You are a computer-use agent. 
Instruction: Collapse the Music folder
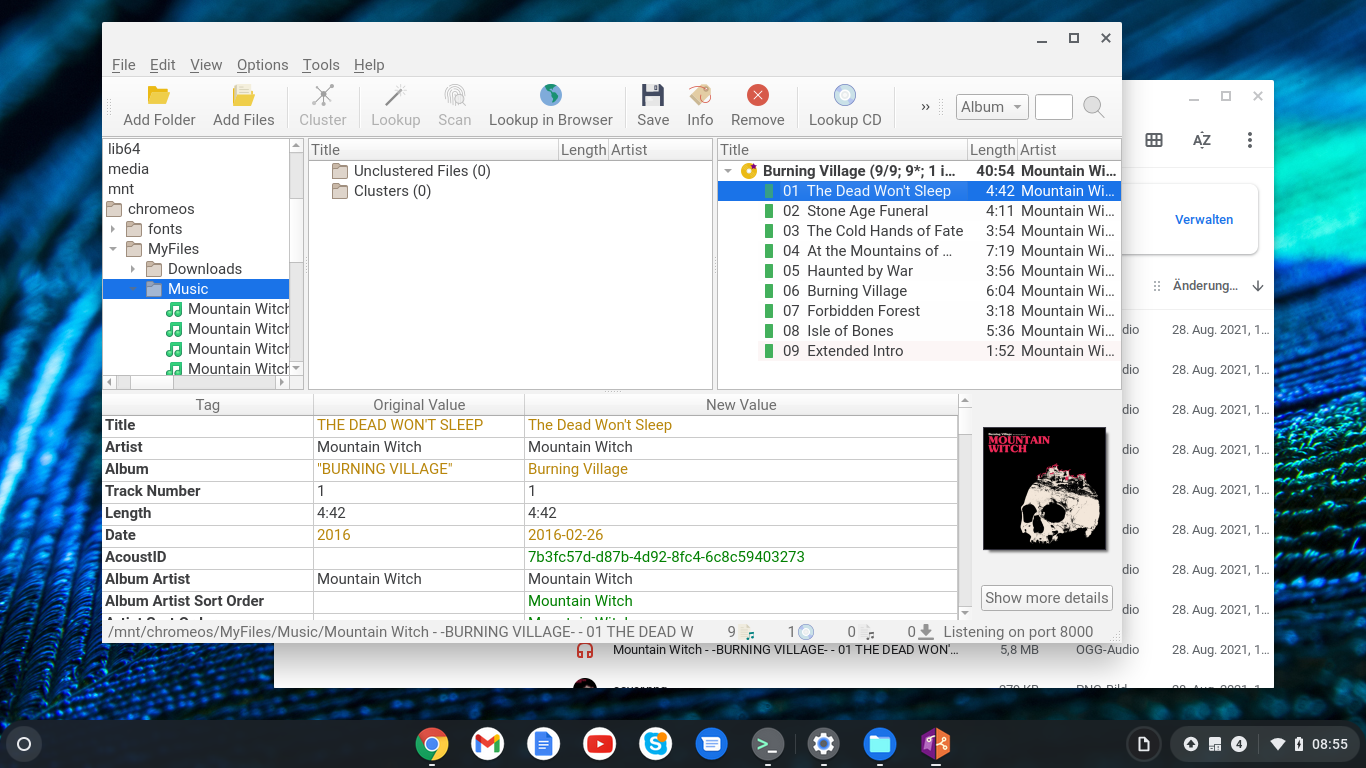tap(133, 289)
